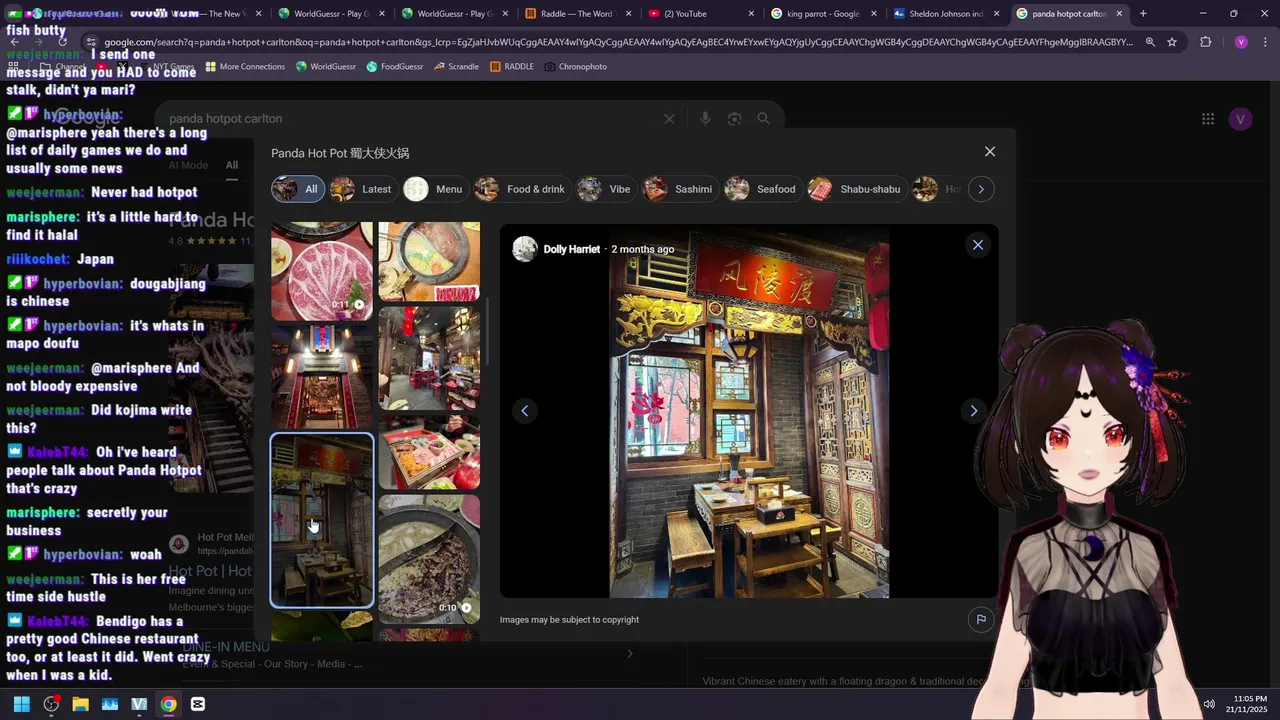Open File Explorer from taskbar

[80, 704]
